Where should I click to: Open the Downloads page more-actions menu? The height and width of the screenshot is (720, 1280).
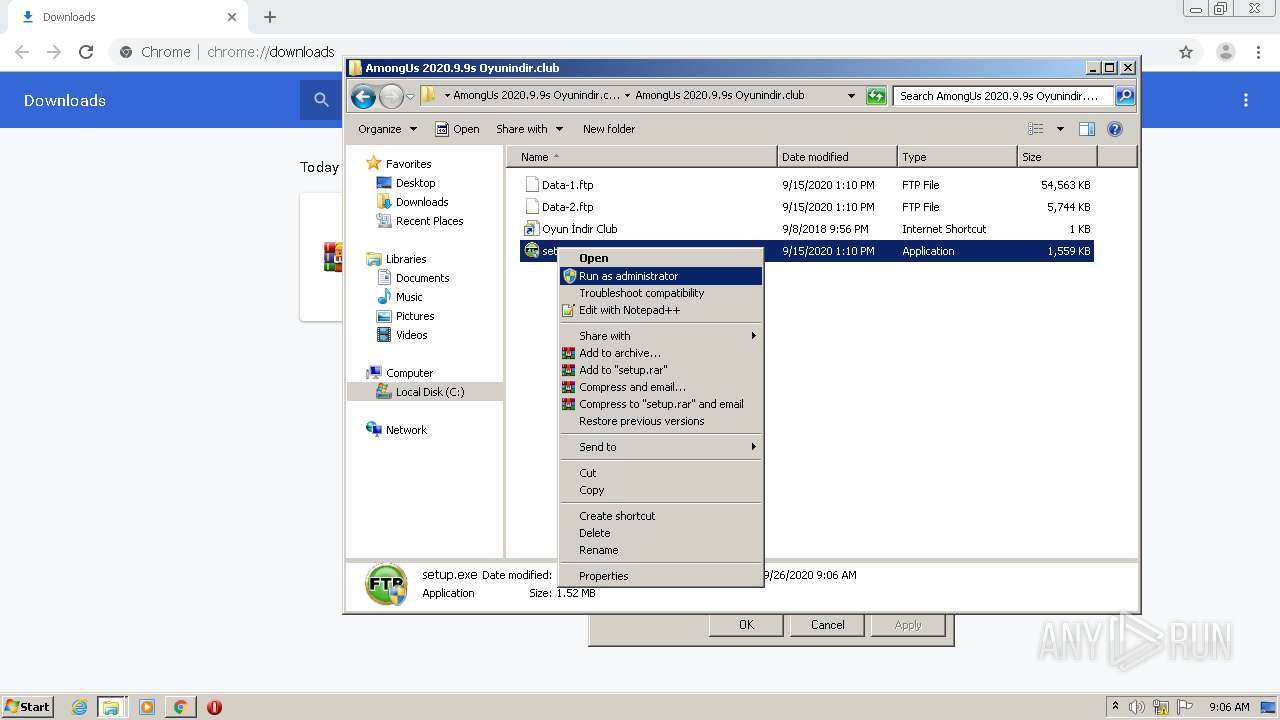[x=1246, y=100]
